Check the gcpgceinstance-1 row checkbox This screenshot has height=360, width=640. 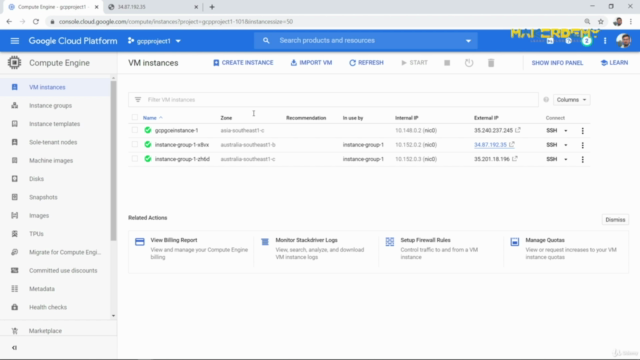pos(135,130)
